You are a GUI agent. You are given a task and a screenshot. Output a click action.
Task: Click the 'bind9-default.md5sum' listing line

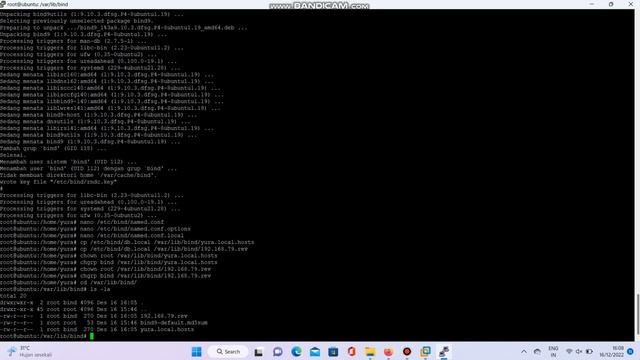pyautogui.click(x=104, y=322)
